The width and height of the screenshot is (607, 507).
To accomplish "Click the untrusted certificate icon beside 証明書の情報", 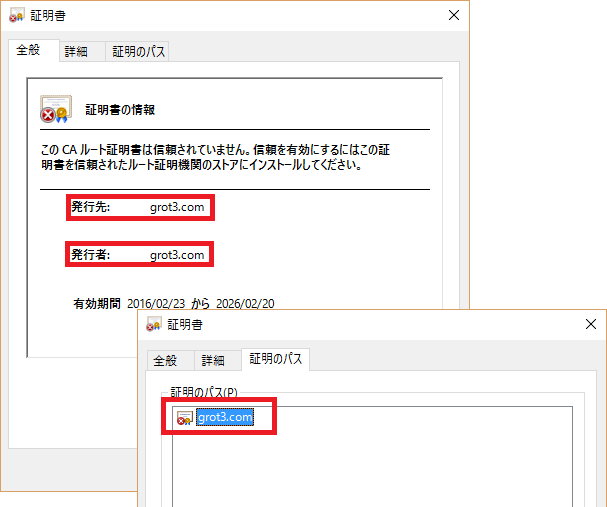I will pyautogui.click(x=54, y=109).
